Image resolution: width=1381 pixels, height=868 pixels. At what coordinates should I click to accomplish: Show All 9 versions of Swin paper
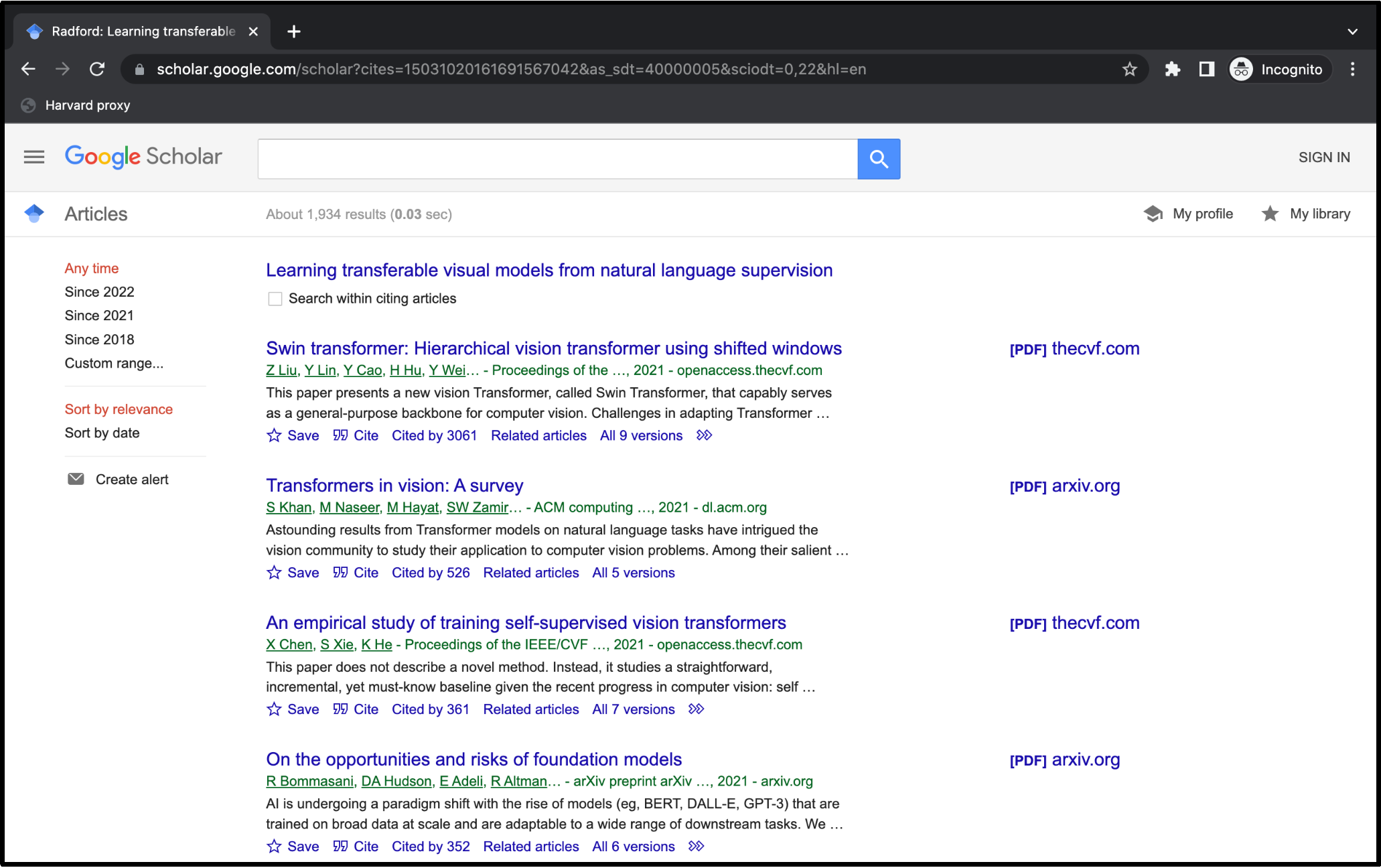(x=641, y=435)
